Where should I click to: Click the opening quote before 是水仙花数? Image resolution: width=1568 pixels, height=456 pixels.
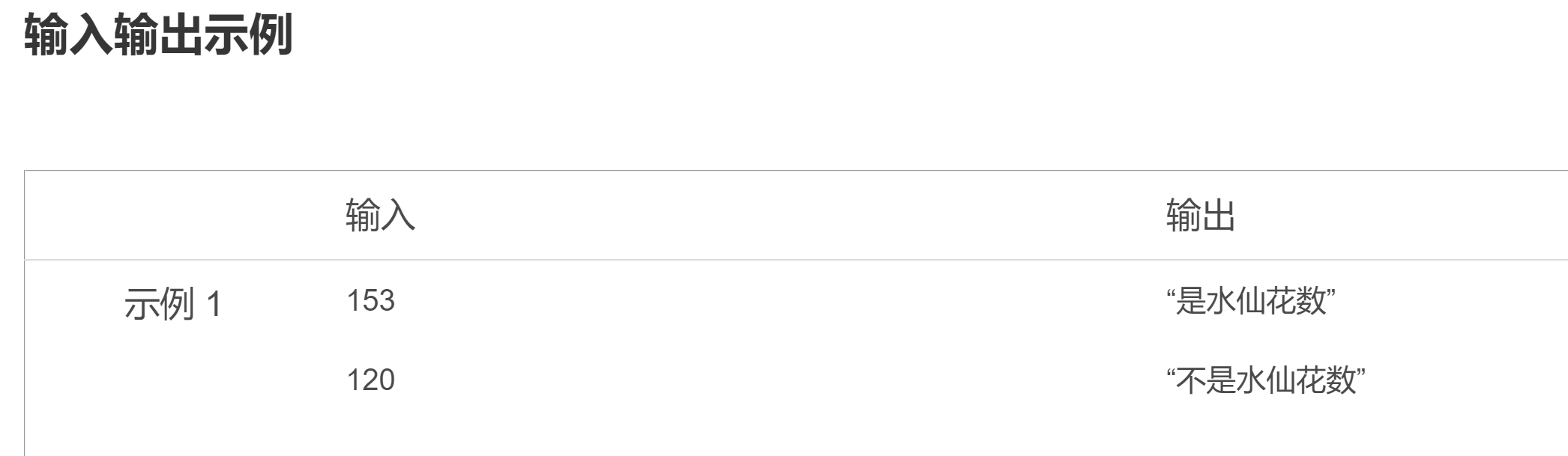click(x=1171, y=292)
